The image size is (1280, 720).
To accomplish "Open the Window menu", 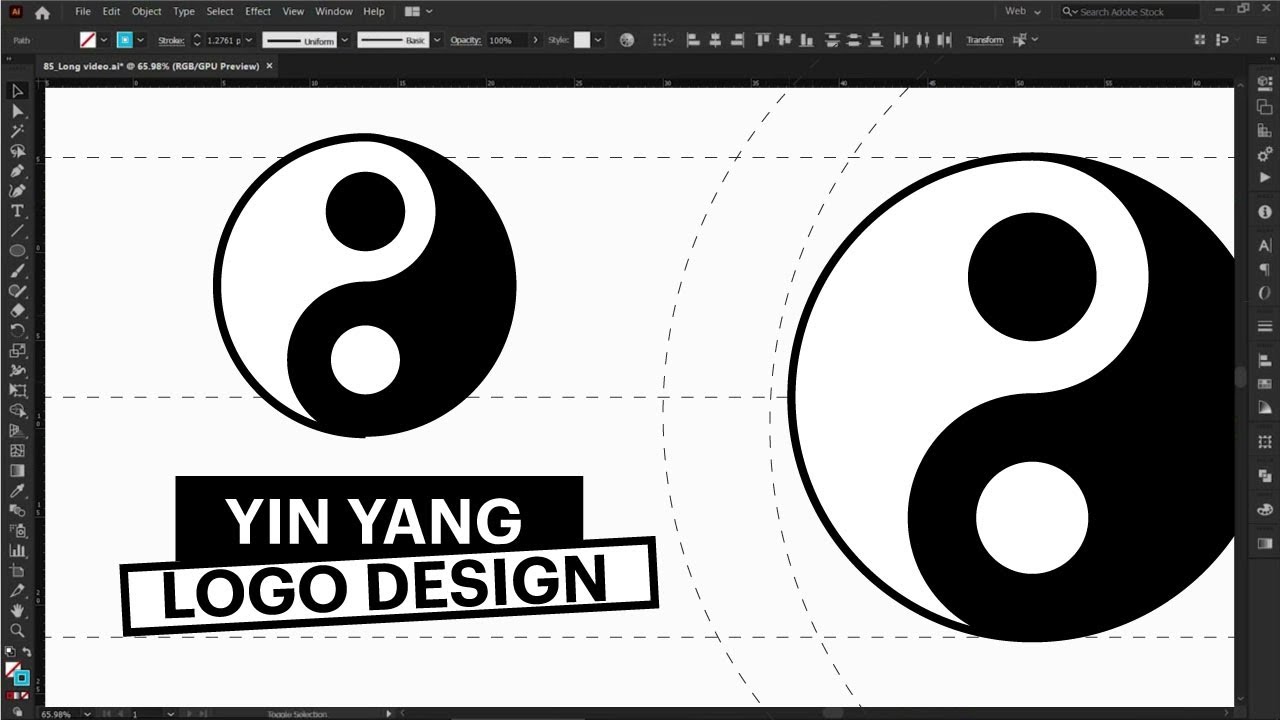I will [x=334, y=12].
